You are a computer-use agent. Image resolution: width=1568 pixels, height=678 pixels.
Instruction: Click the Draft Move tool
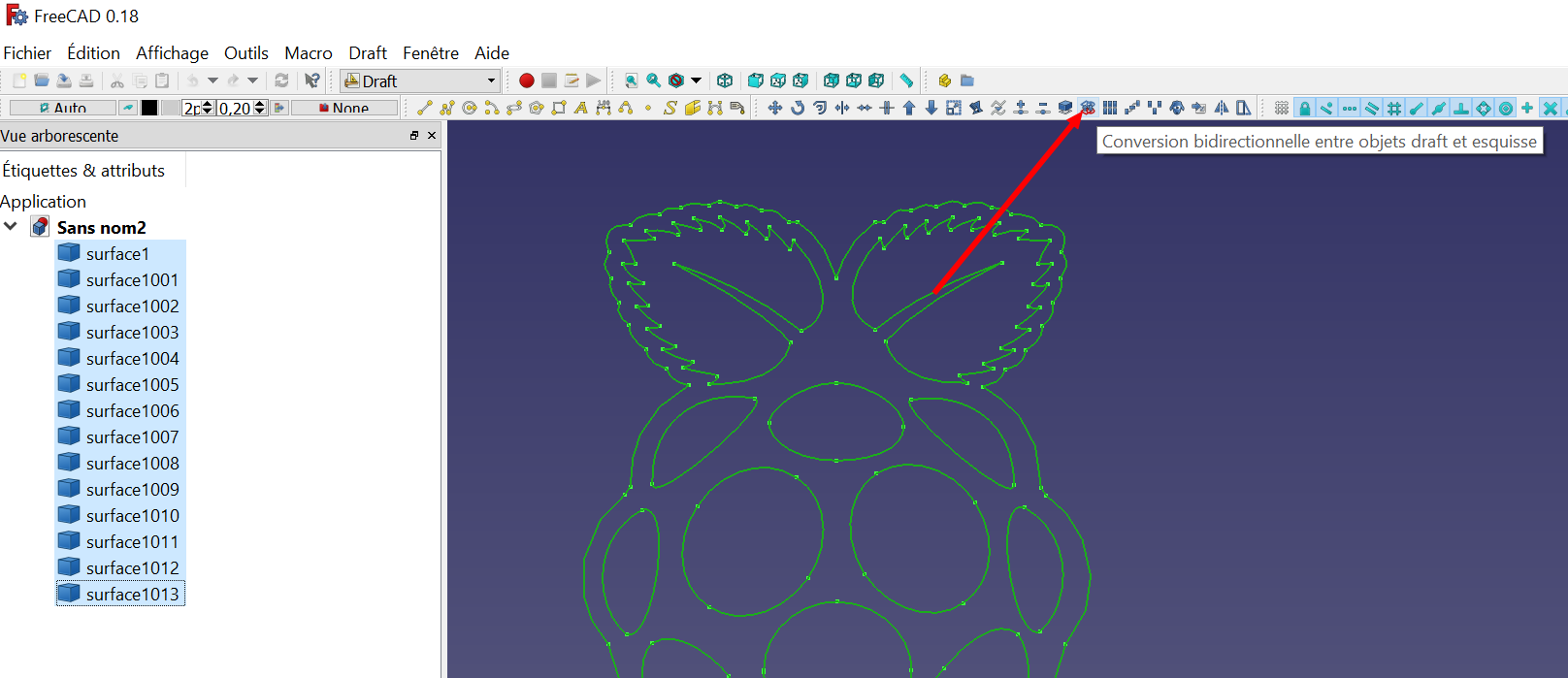click(x=775, y=108)
